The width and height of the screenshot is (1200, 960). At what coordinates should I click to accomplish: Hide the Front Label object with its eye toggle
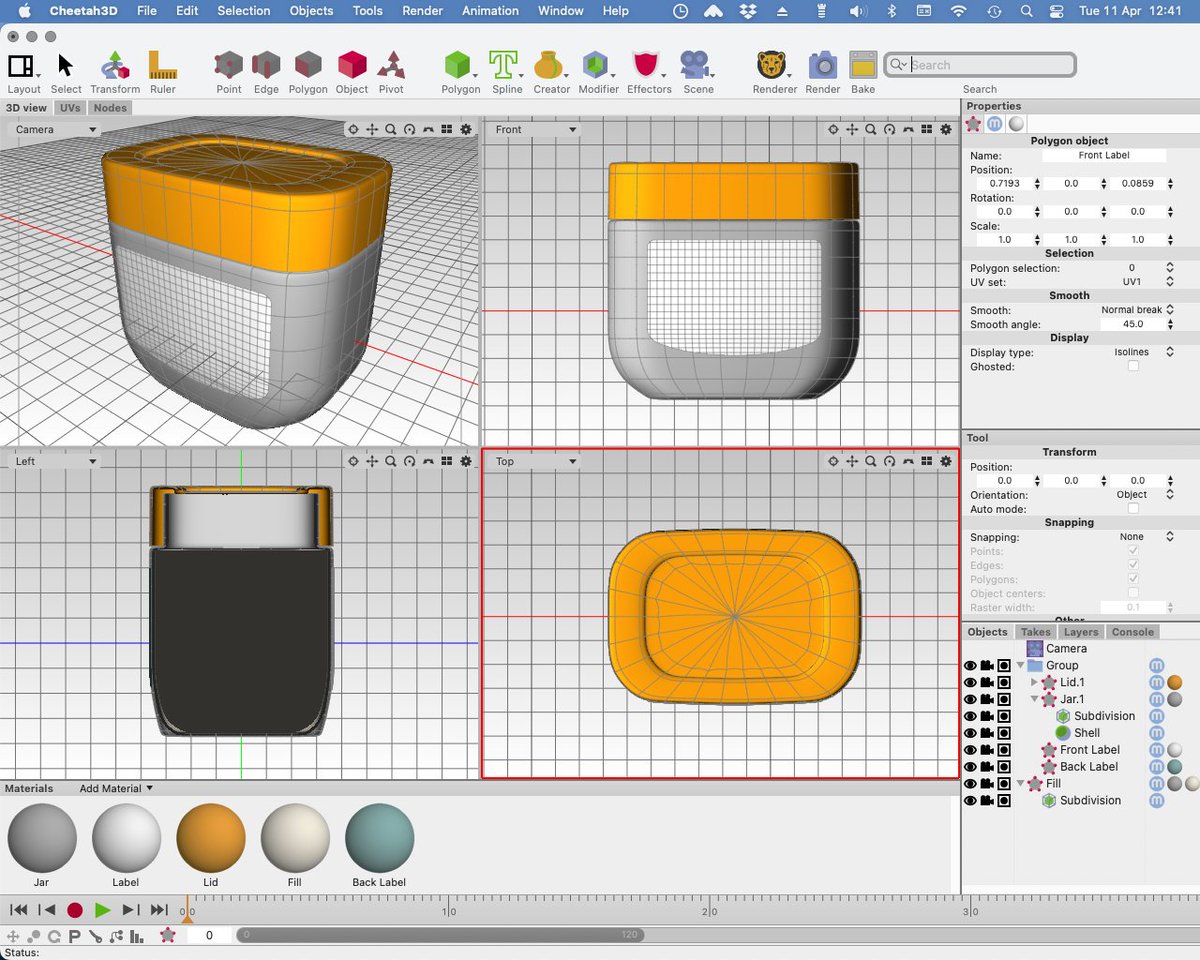(969, 749)
